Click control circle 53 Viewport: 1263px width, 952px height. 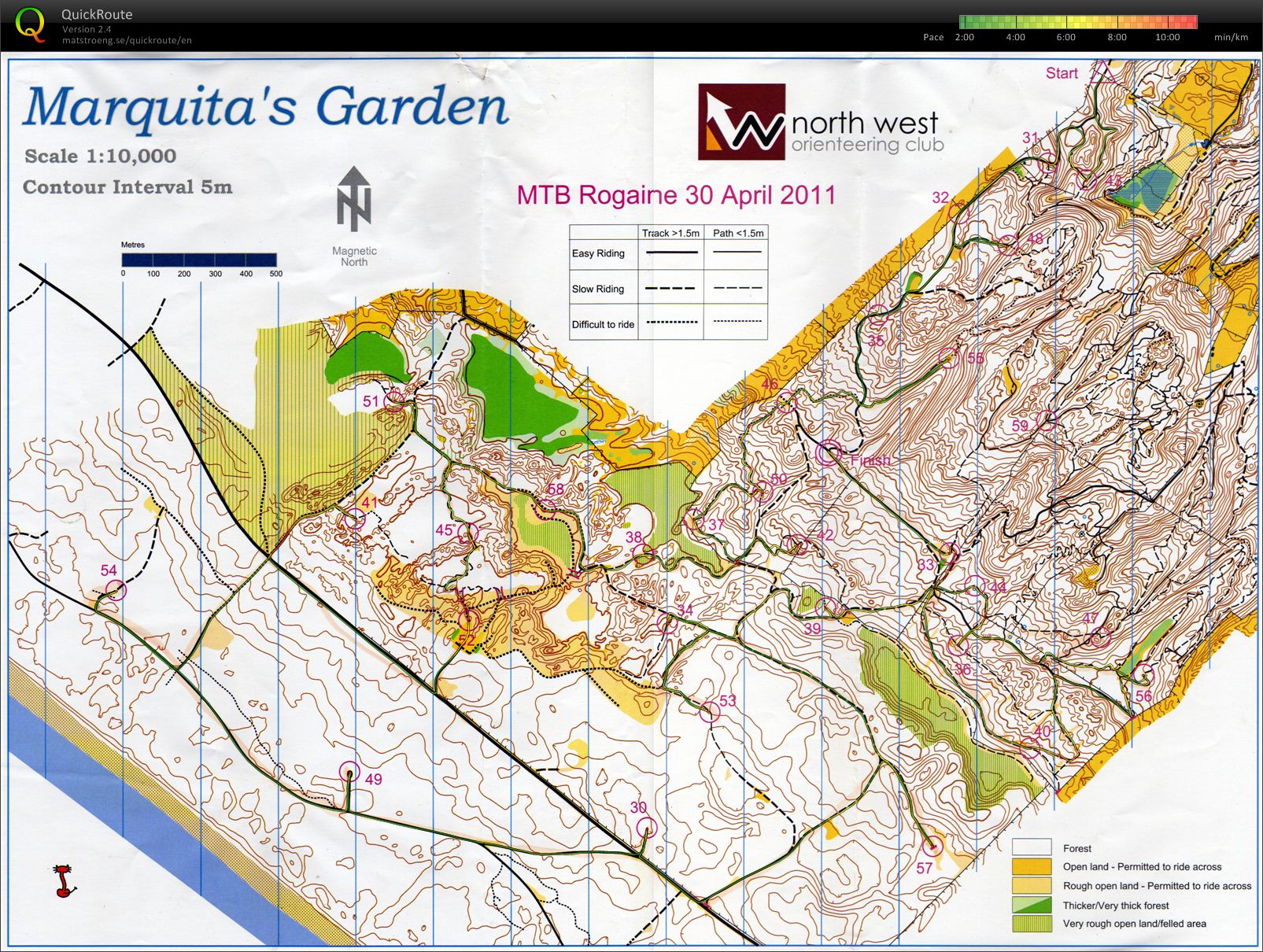pyautogui.click(x=710, y=712)
